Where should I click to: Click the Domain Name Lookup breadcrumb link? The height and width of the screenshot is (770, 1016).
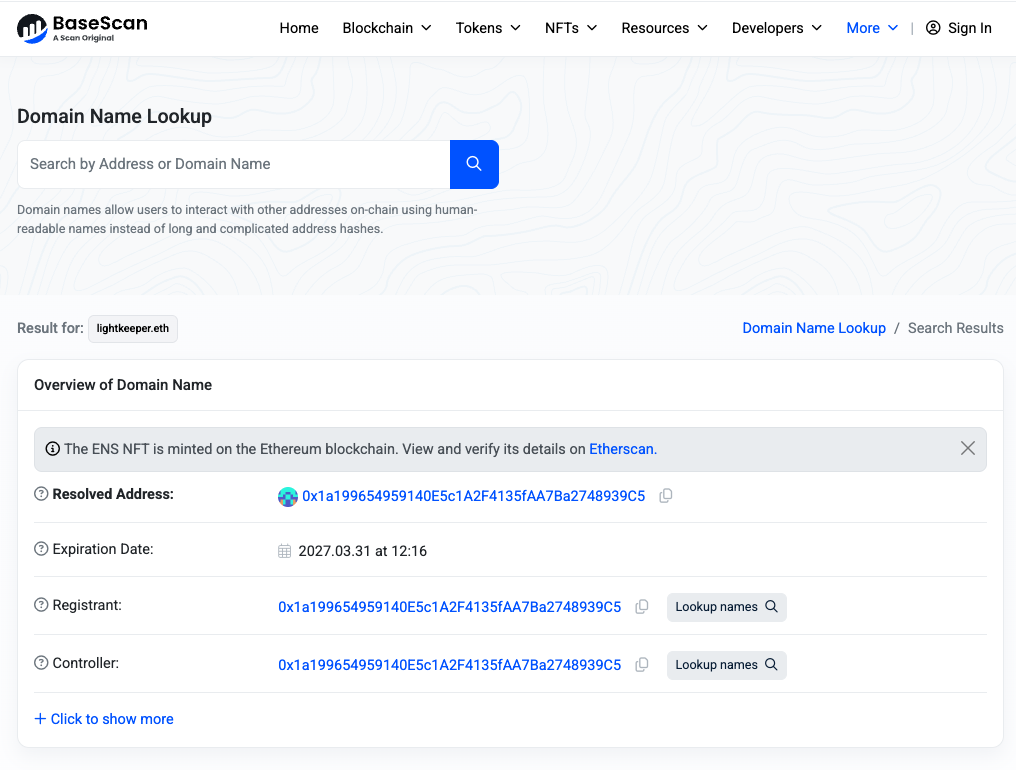(x=814, y=328)
